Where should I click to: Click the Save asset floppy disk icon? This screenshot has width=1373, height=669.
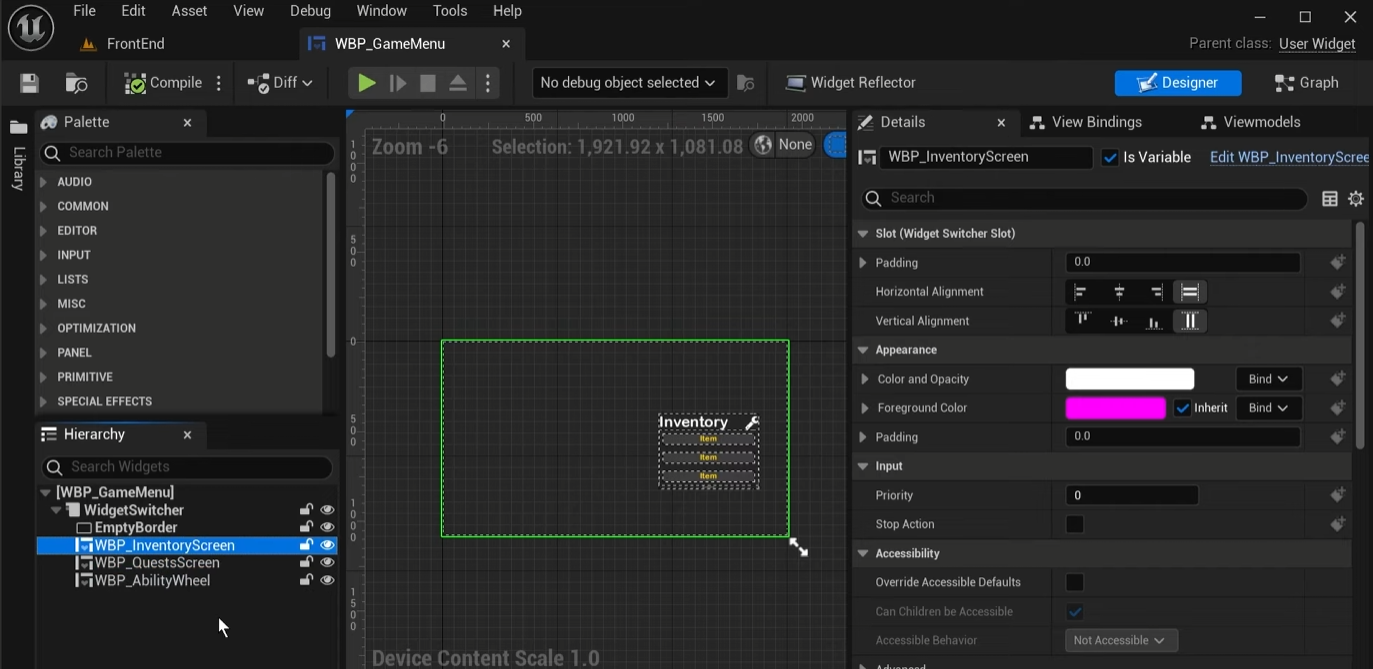point(29,83)
